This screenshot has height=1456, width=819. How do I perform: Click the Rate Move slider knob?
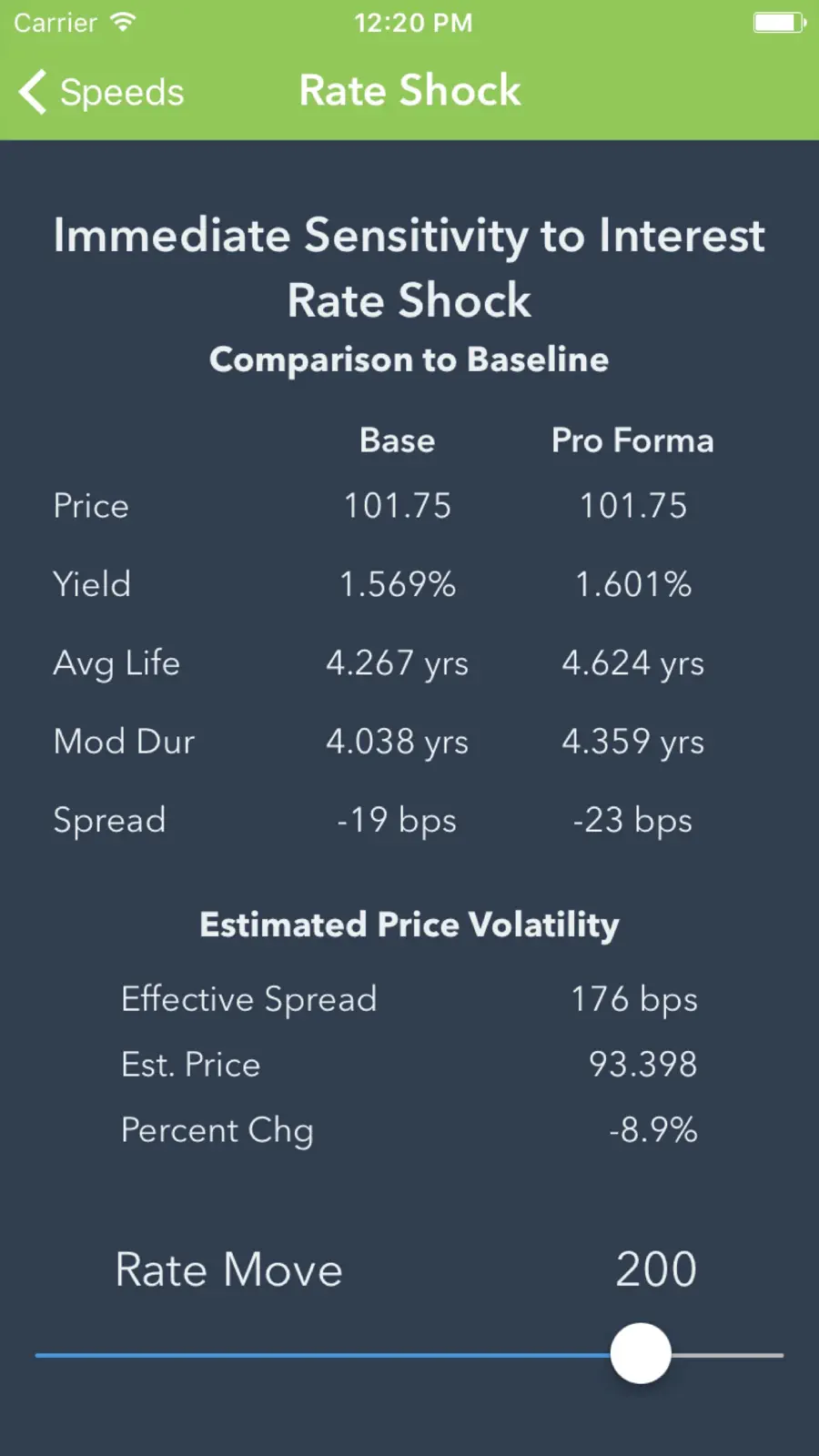[641, 1353]
